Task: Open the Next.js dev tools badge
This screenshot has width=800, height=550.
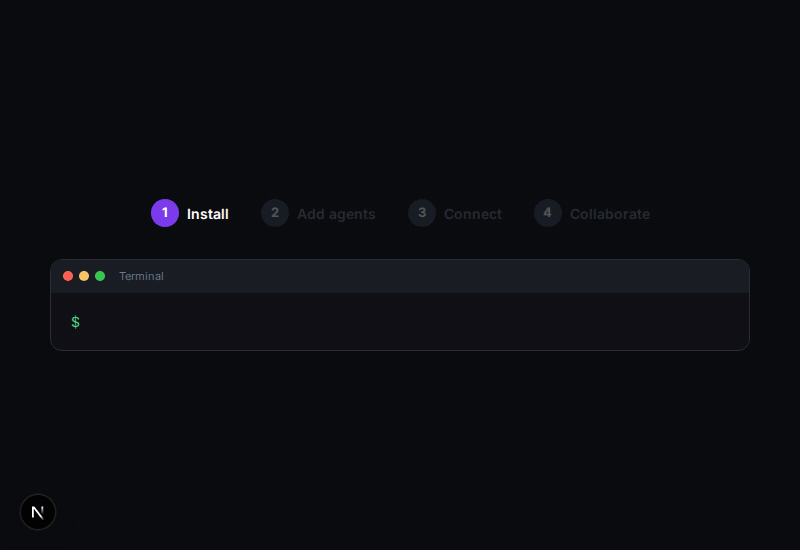Action: click(38, 512)
